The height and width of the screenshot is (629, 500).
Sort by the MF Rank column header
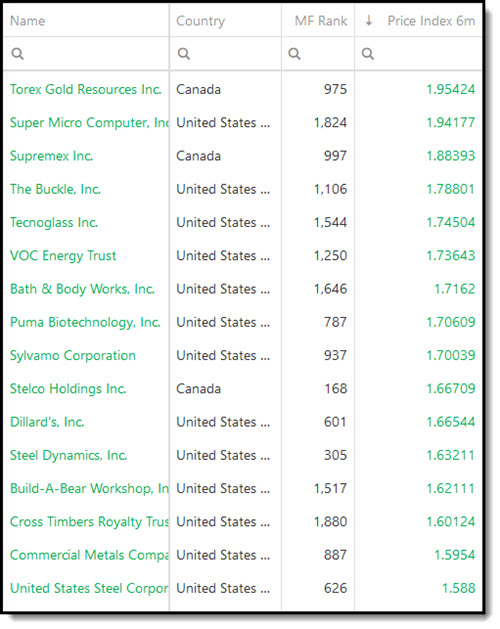coord(321,21)
